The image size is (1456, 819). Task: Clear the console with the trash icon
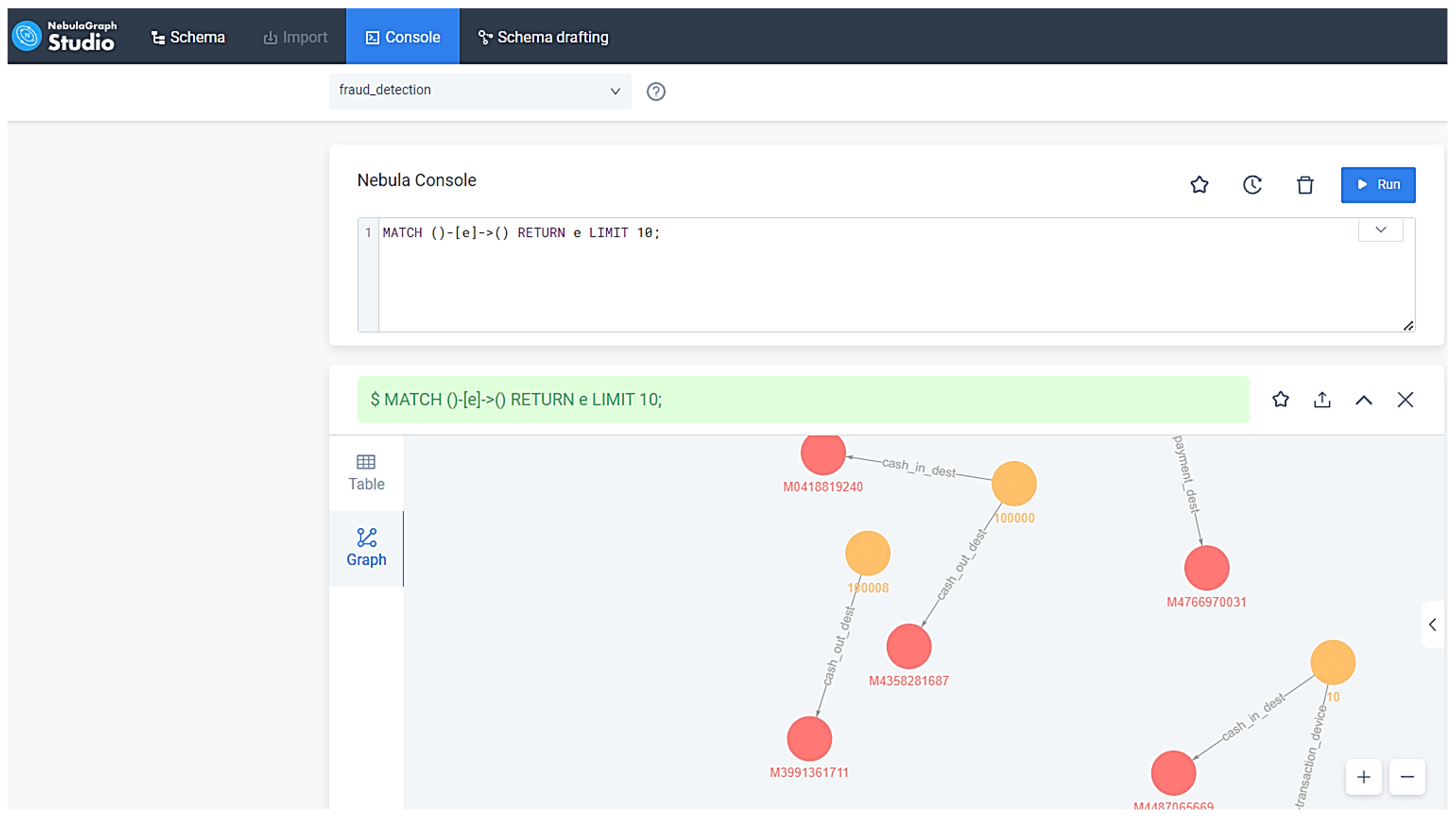click(1305, 185)
